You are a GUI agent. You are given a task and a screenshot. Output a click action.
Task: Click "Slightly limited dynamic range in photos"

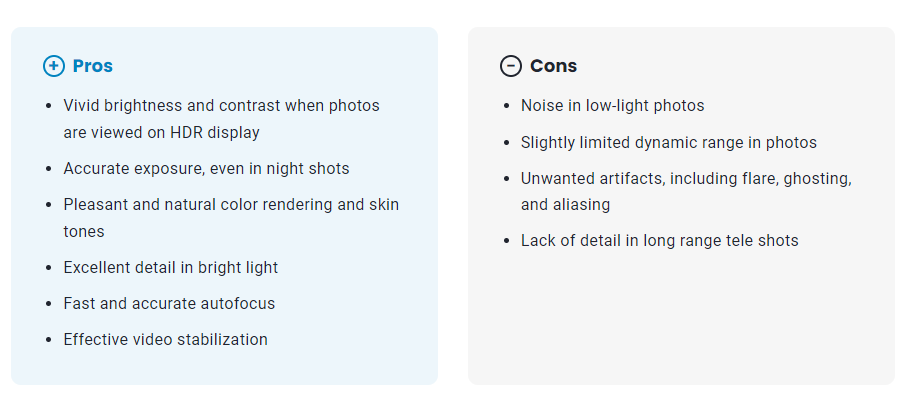point(668,142)
